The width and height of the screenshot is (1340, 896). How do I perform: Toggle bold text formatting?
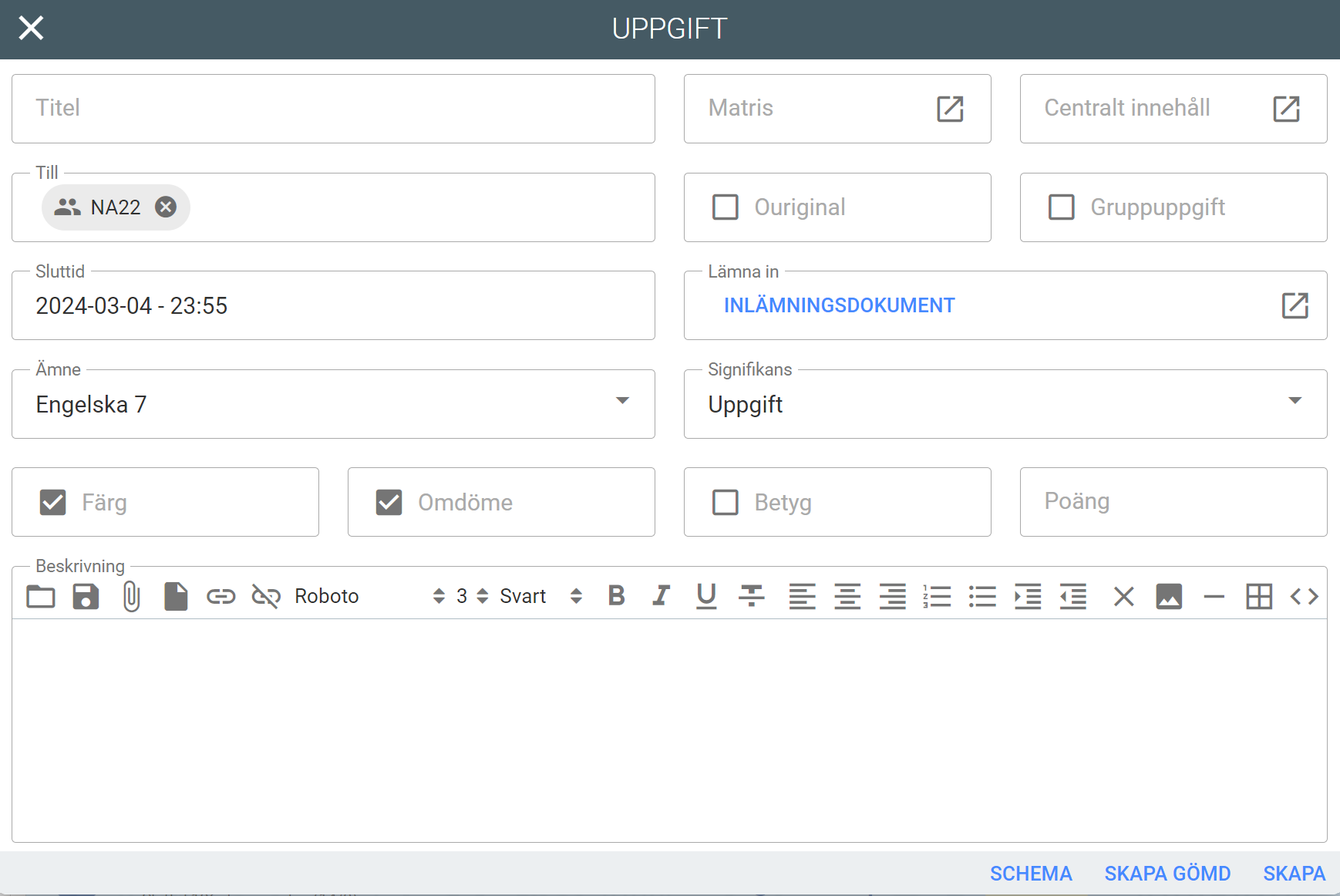(616, 596)
